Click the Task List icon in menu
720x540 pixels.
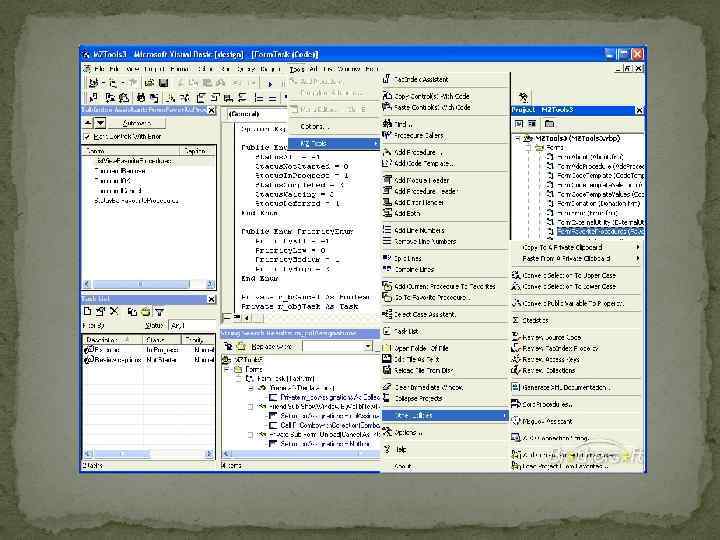(387, 331)
